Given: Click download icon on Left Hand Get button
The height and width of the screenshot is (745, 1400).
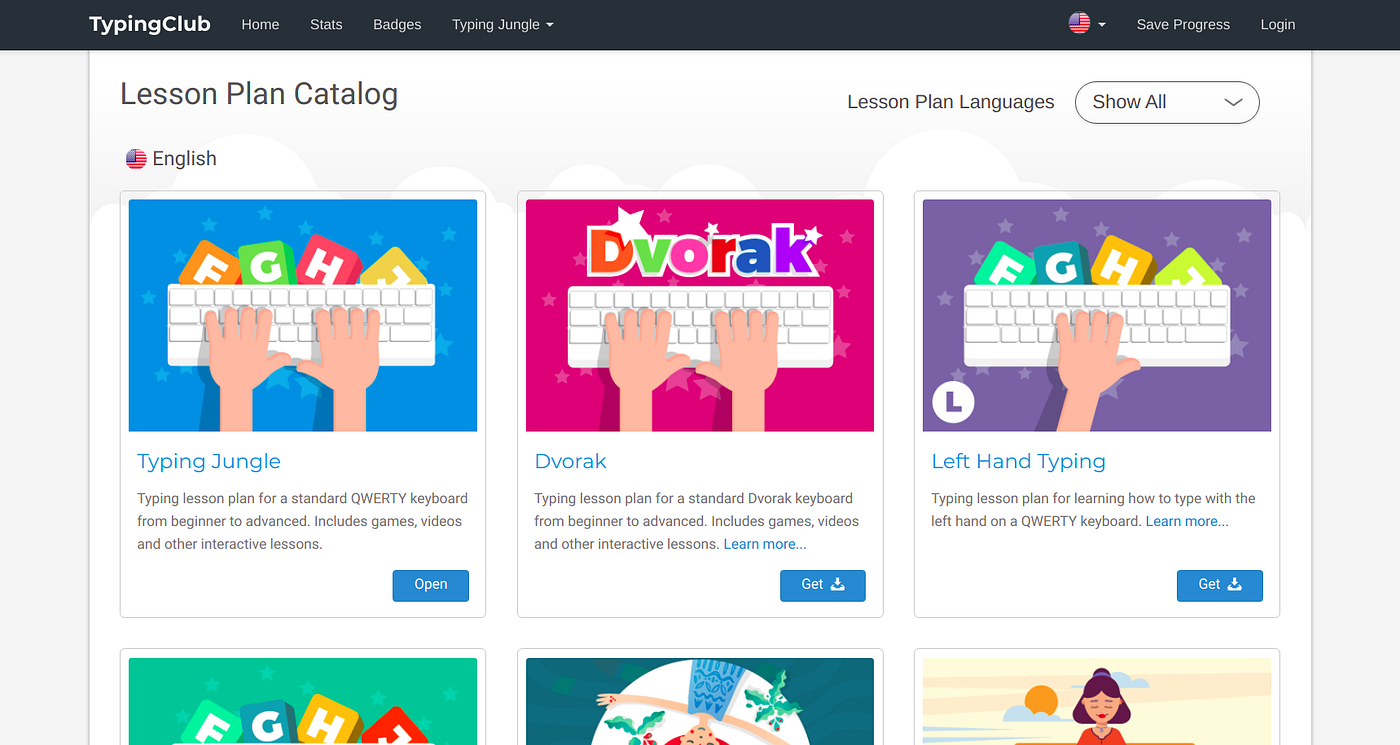Looking at the screenshot, I should tap(1235, 585).
